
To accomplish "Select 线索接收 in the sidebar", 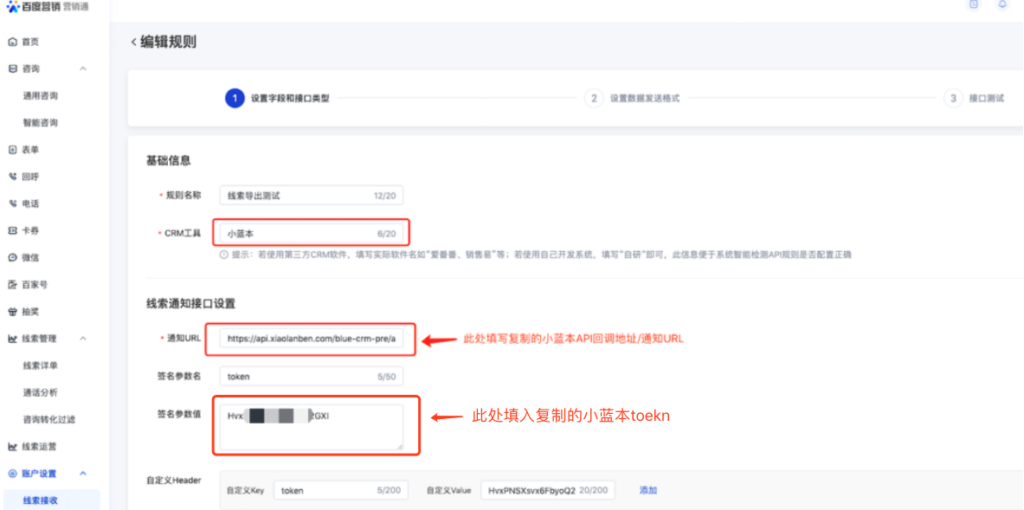I will click(x=40, y=499).
